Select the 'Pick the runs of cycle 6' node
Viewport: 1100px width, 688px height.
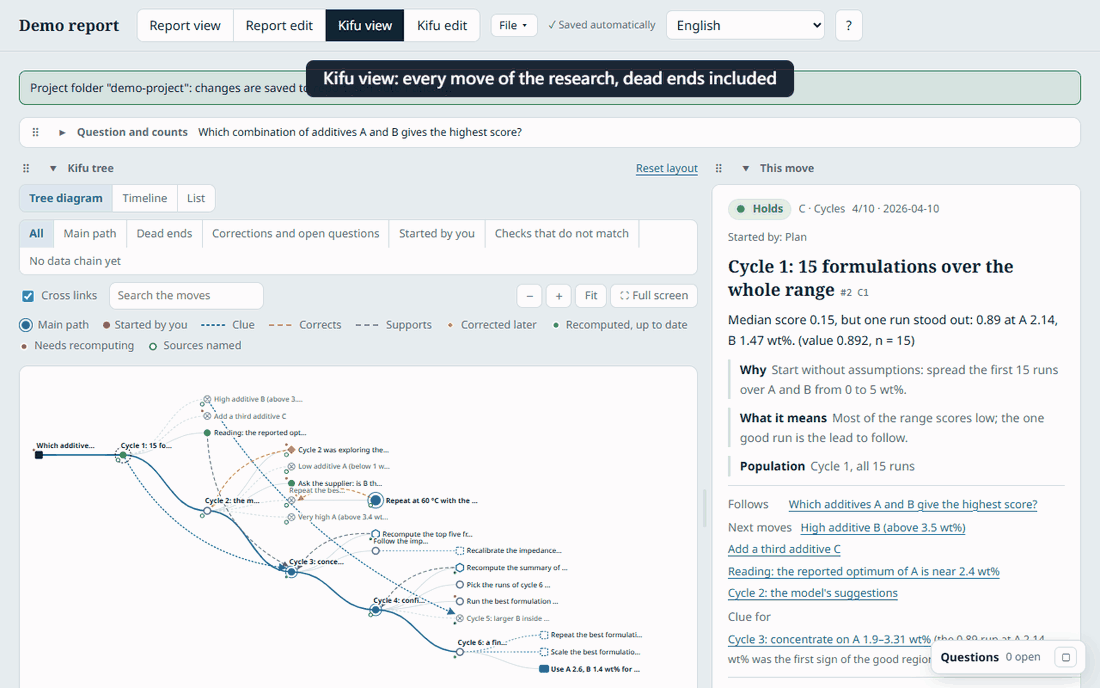click(460, 584)
